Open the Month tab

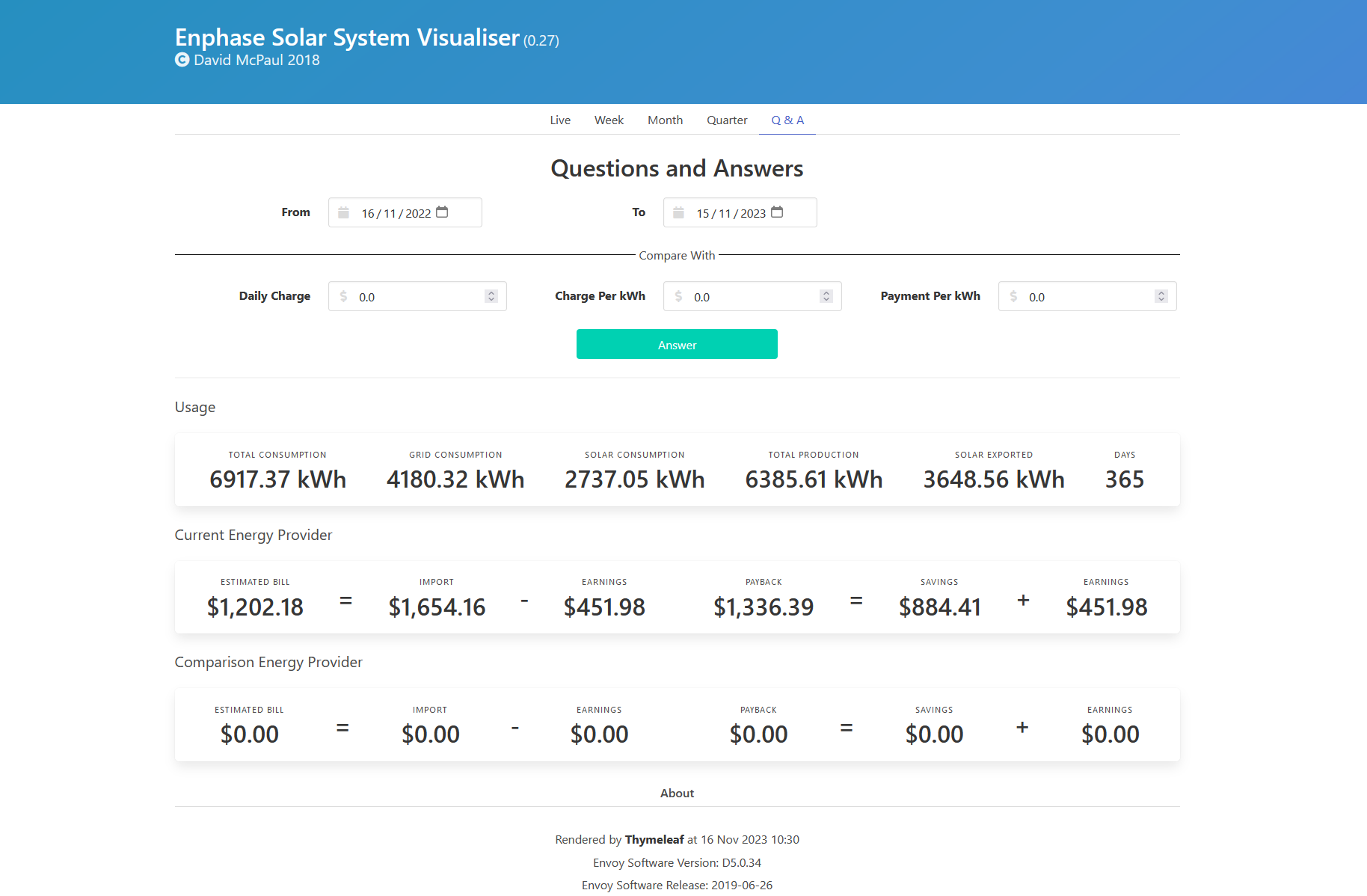(x=665, y=120)
